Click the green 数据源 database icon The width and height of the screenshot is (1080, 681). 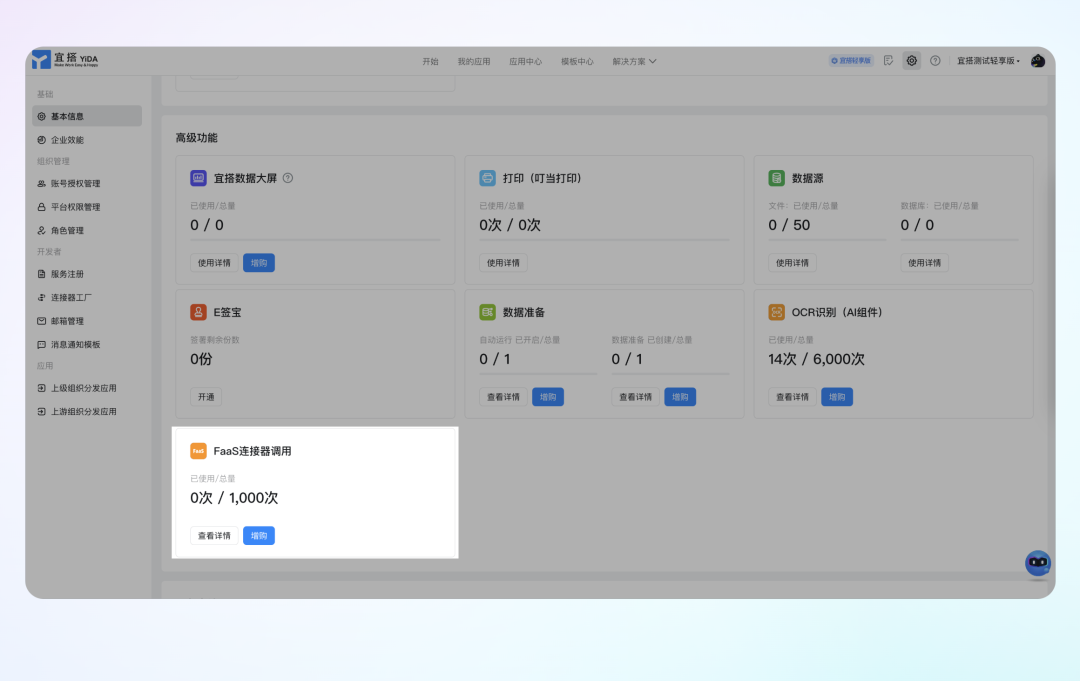(776, 178)
